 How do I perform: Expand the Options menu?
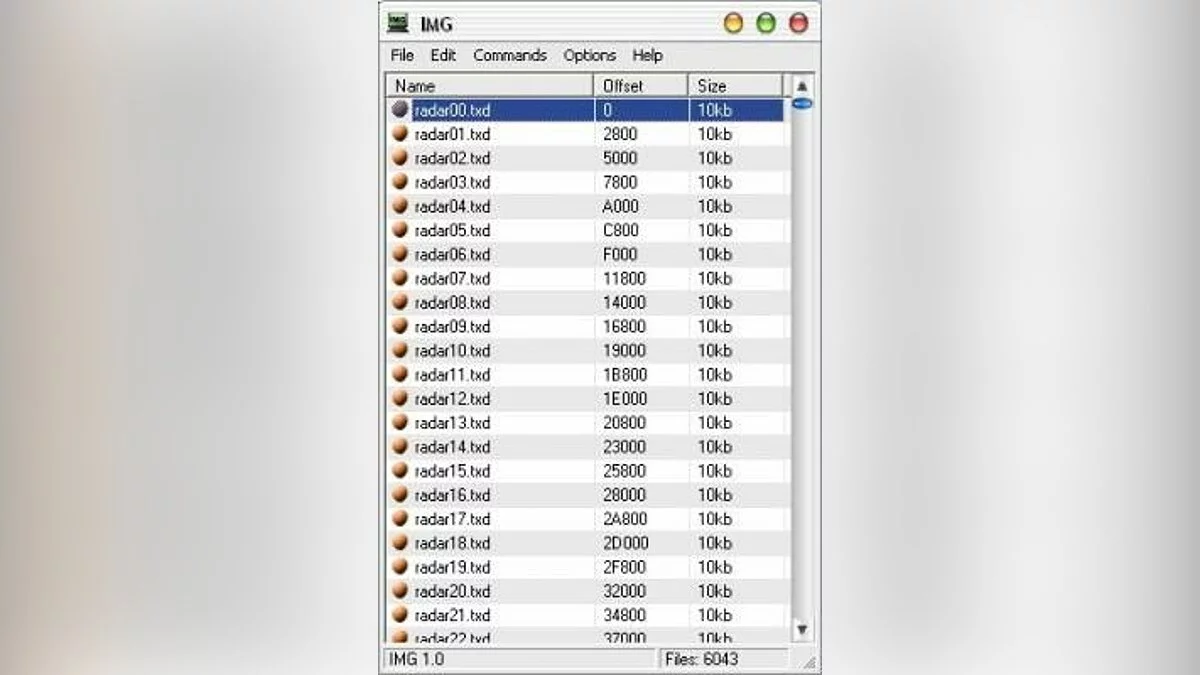tap(589, 55)
